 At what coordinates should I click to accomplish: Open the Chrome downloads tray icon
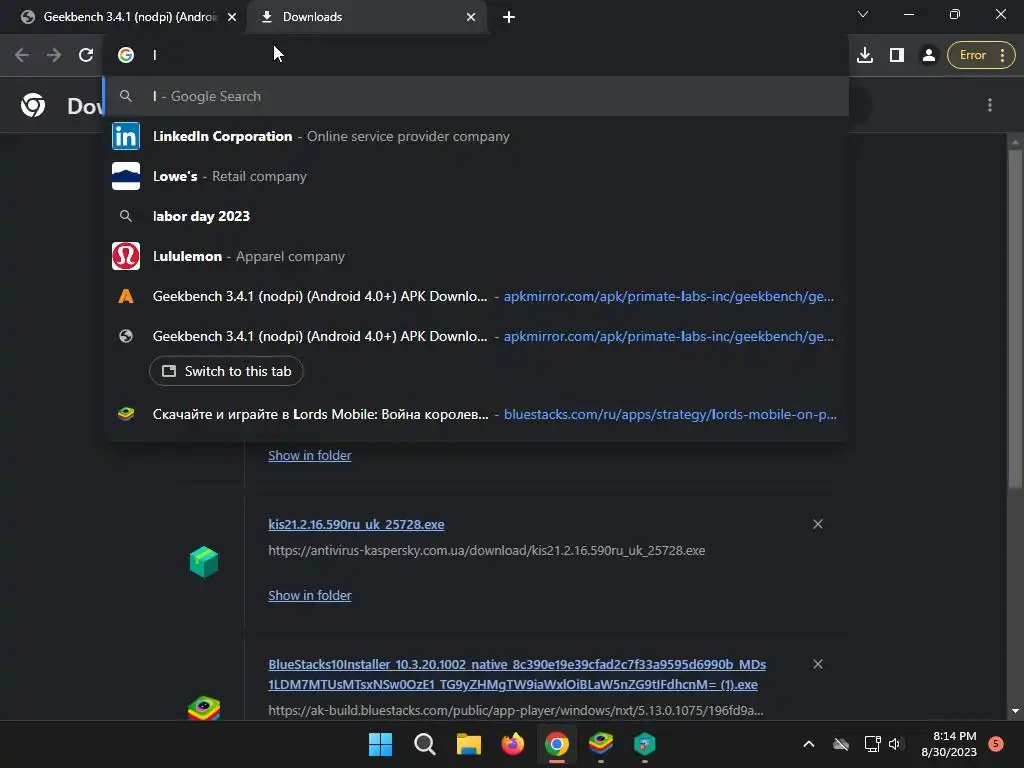pos(865,55)
